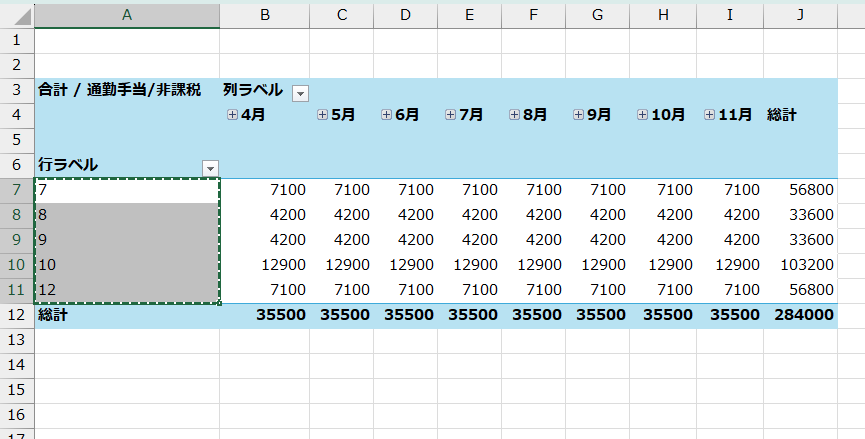
Task: Expand the 8月 month group
Action: click(514, 115)
